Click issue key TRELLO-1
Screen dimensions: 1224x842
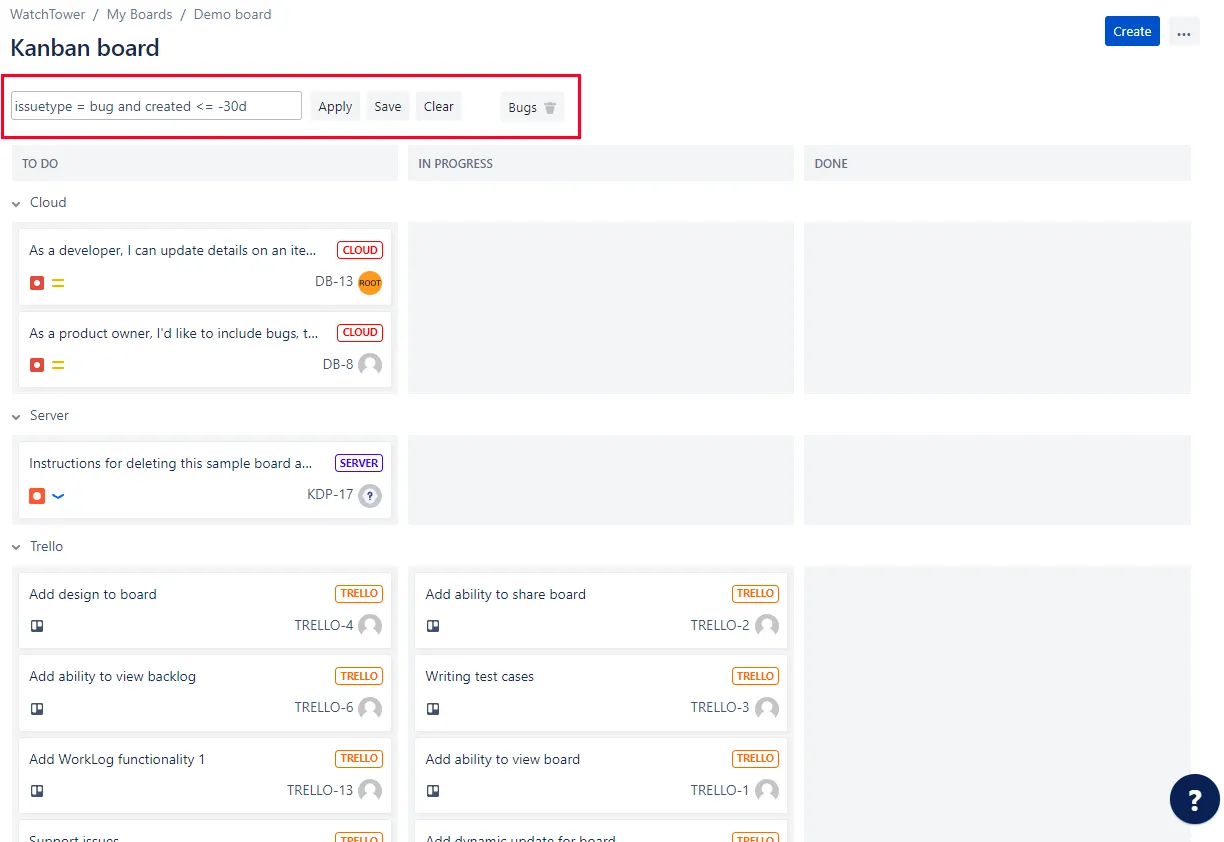pos(720,790)
